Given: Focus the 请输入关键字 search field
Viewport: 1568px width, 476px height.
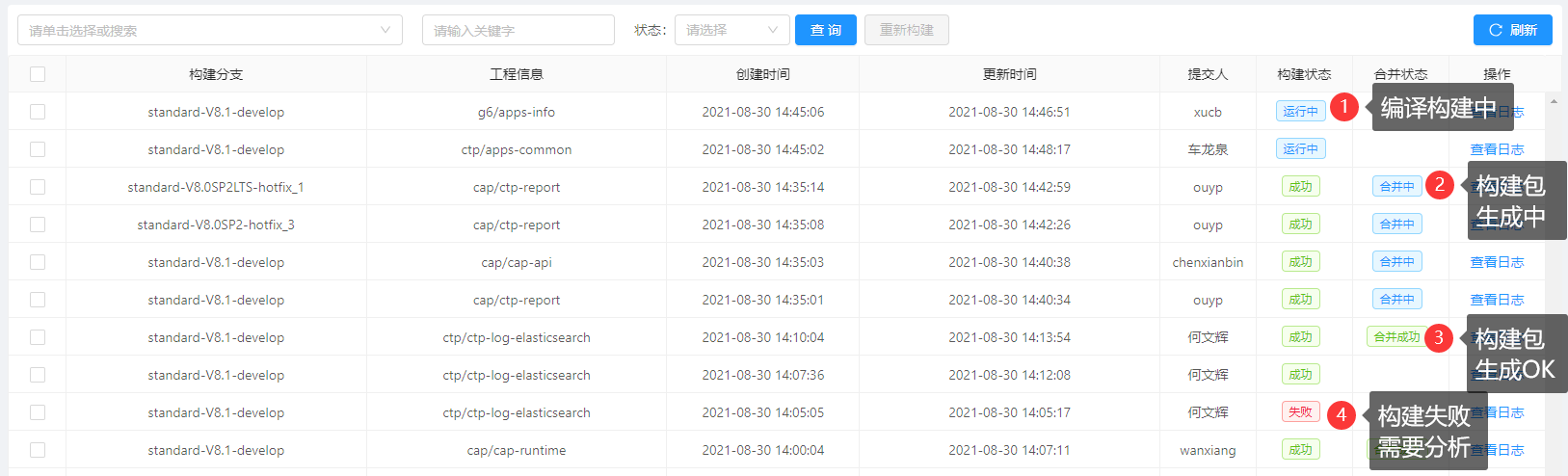Looking at the screenshot, I should (x=518, y=30).
